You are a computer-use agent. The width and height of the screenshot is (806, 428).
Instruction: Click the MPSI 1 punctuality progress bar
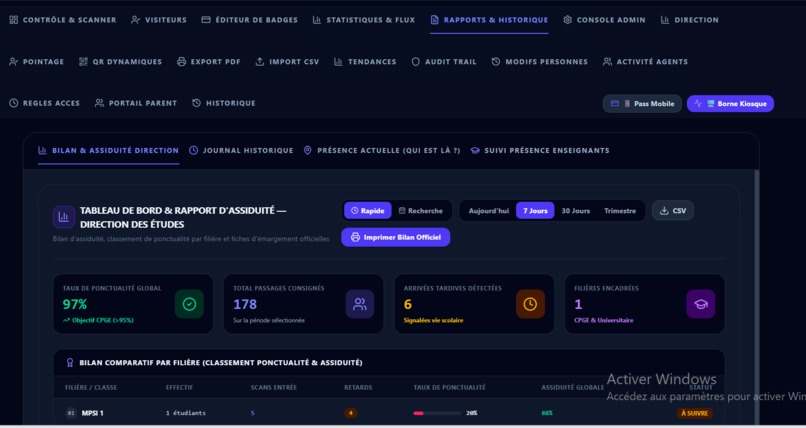point(437,413)
